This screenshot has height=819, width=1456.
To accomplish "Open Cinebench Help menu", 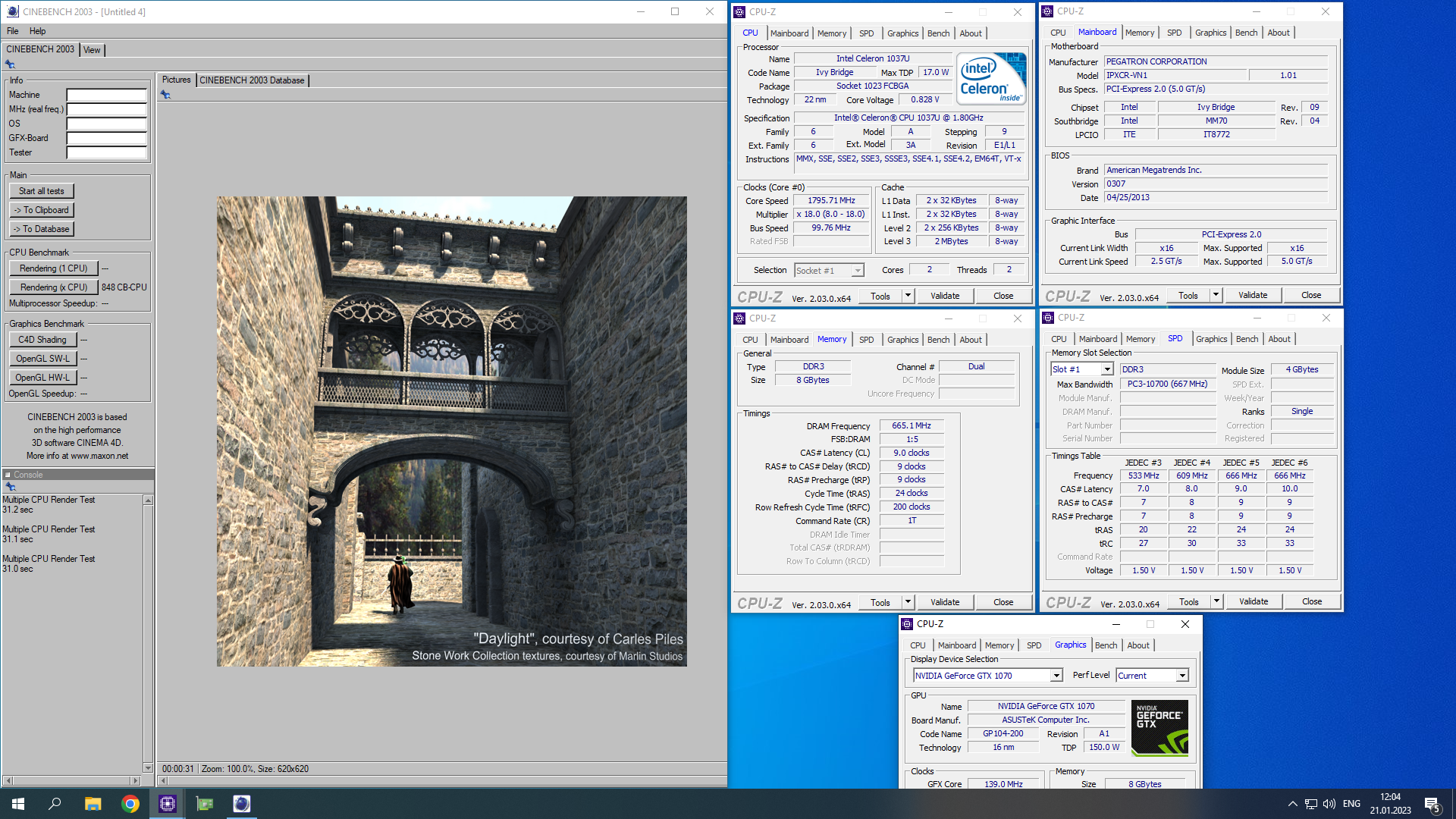I will pos(38,31).
